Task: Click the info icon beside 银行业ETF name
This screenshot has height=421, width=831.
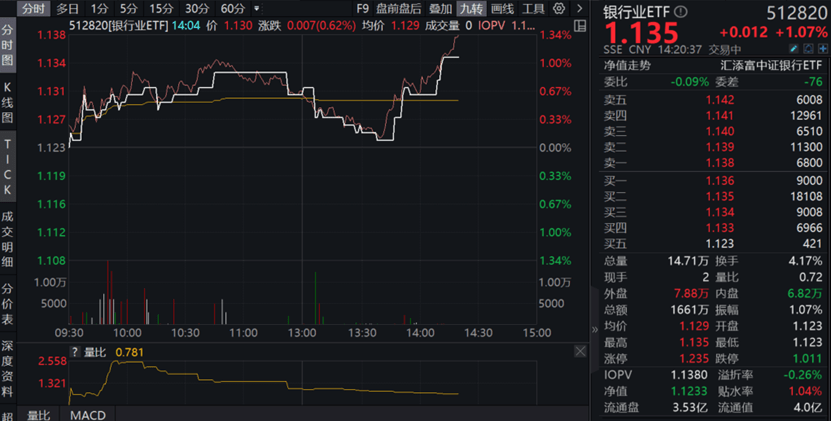Action: 678,12
